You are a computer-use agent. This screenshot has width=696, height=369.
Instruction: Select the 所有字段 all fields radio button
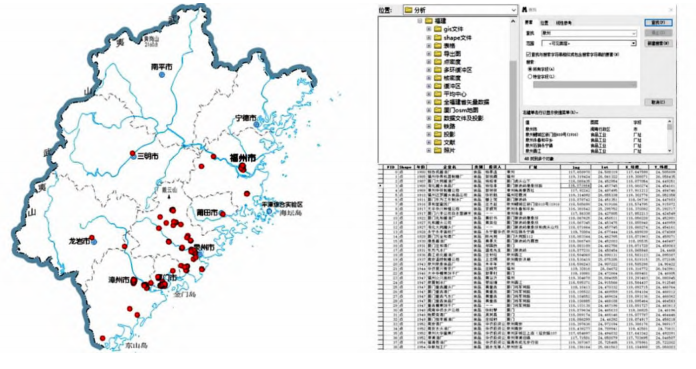(x=530, y=69)
